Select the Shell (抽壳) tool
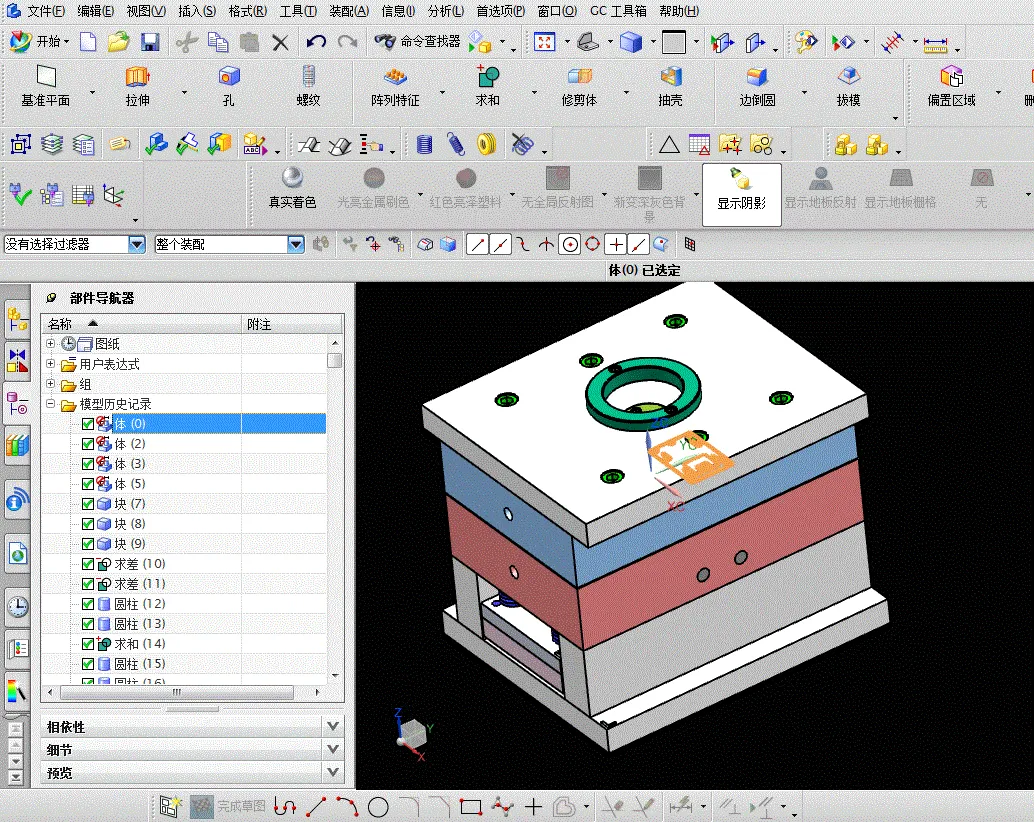Viewport: 1034px width, 822px height. click(x=670, y=86)
